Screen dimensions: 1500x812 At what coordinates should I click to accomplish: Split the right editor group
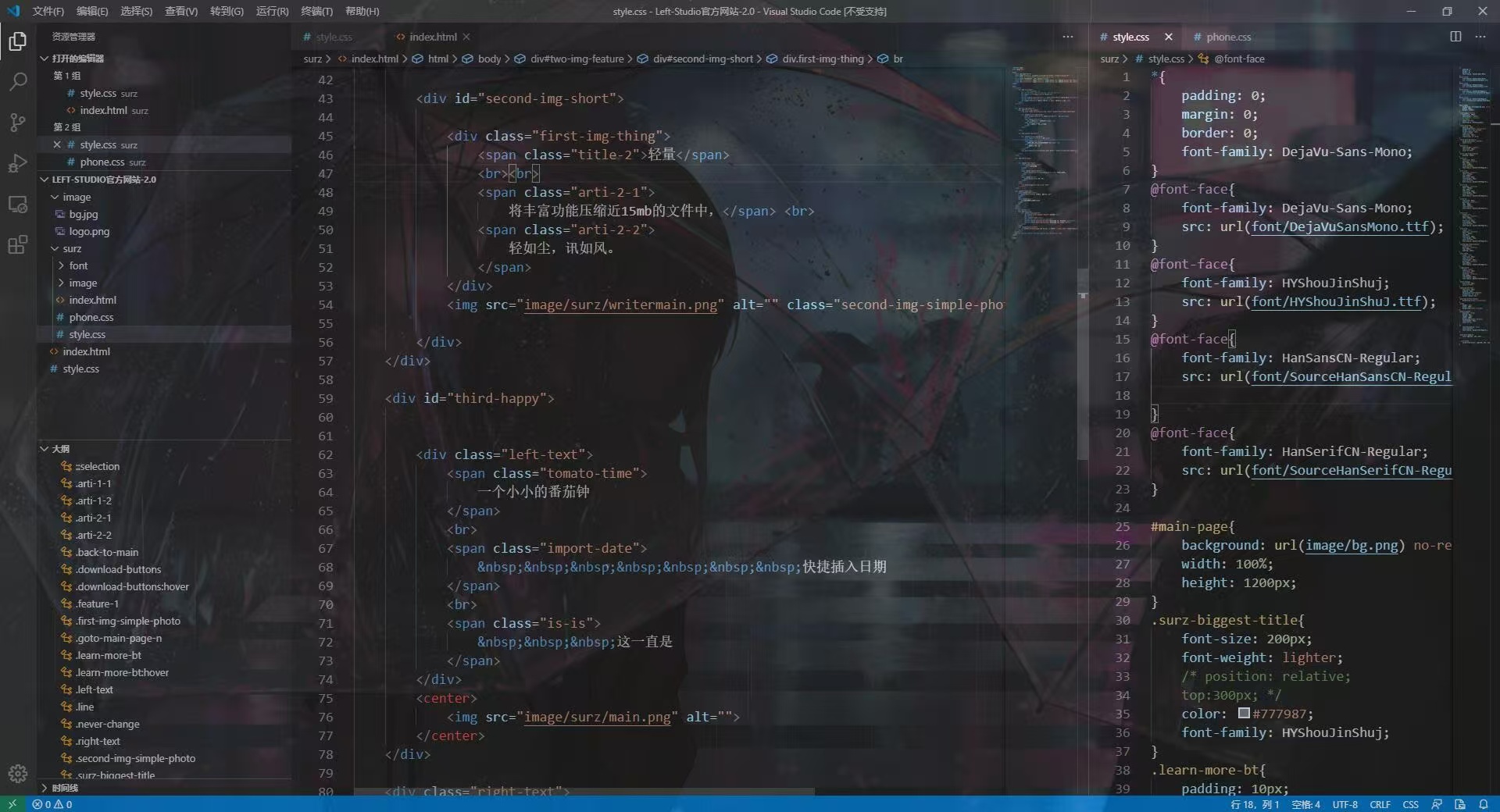pos(1455,37)
